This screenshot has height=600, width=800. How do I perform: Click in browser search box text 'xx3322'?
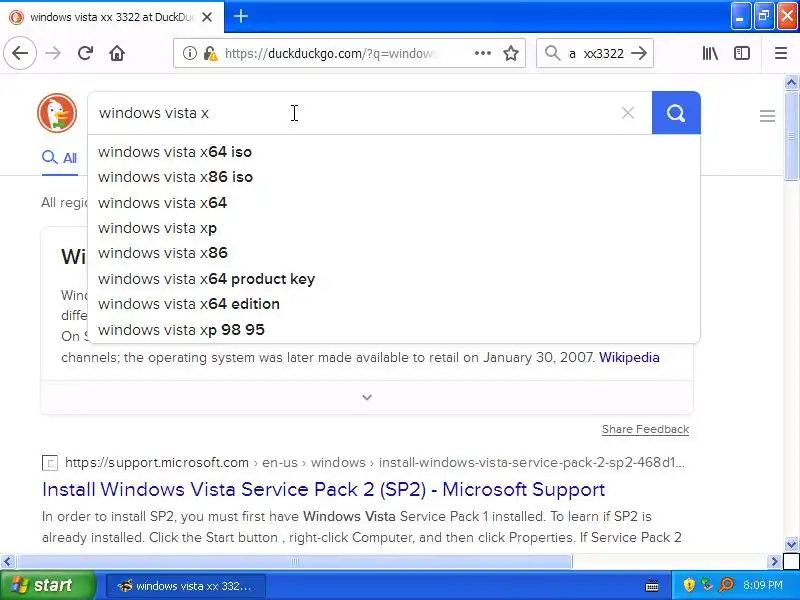point(604,54)
